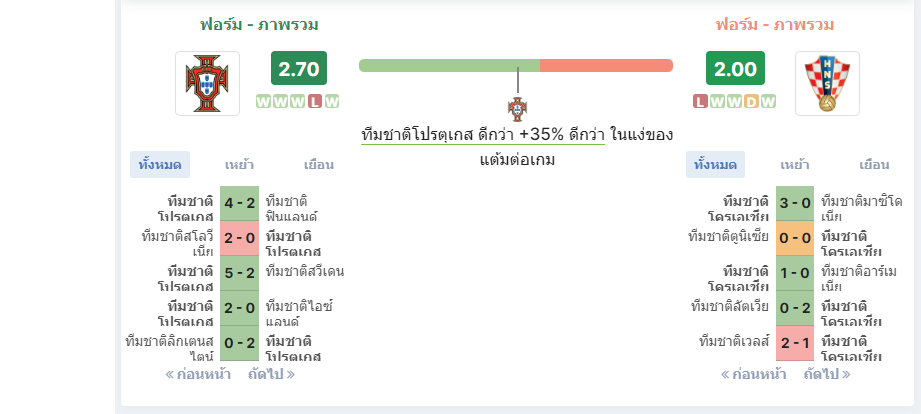Click the Portugal team crest logo
Image resolution: width=921 pixels, height=414 pixels.
[x=207, y=83]
